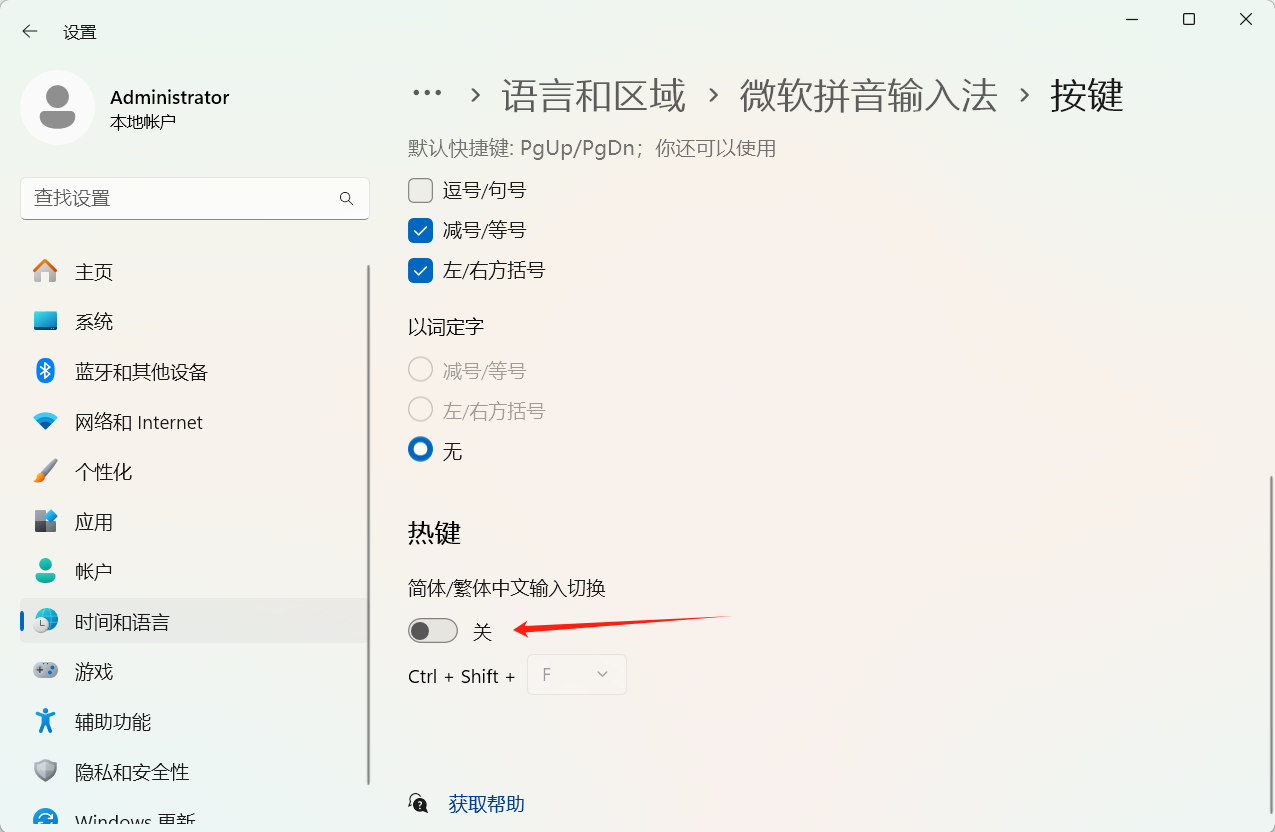Select 时间和语言 in the sidebar

(x=194, y=622)
